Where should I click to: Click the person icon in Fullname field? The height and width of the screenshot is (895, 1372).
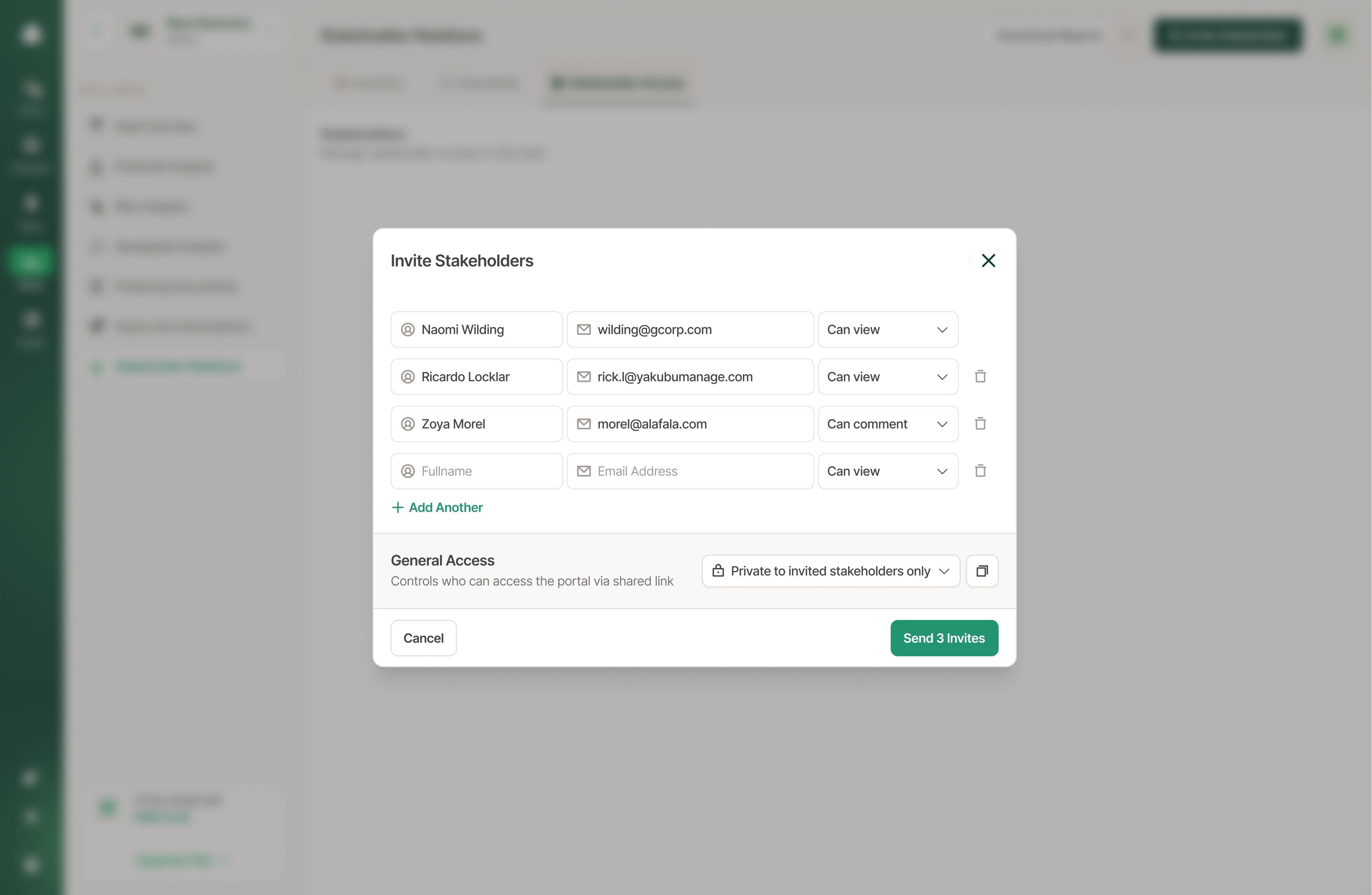(x=408, y=471)
